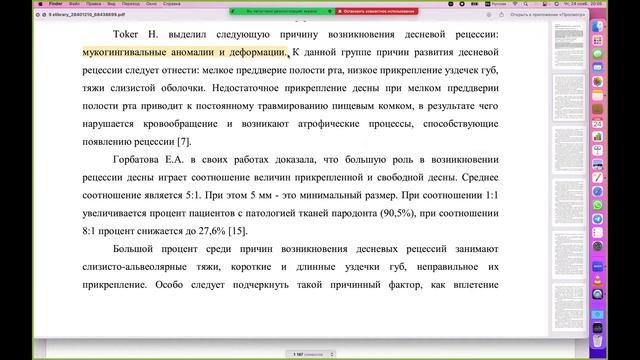Open Reminders from the dock
The width and height of the screenshot is (640, 360).
tap(597, 233)
